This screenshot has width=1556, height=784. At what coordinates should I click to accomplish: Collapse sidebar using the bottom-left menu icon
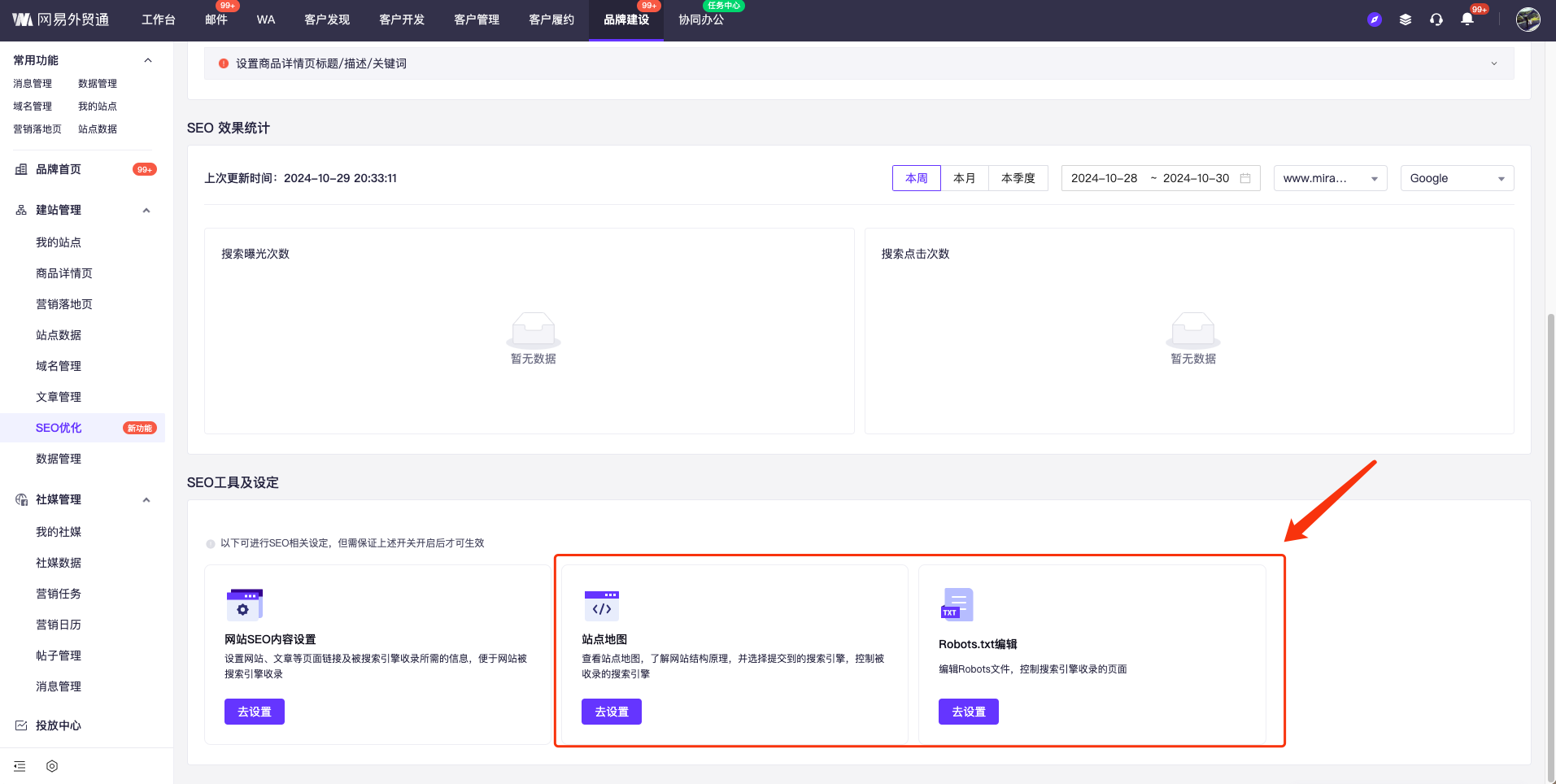click(20, 766)
